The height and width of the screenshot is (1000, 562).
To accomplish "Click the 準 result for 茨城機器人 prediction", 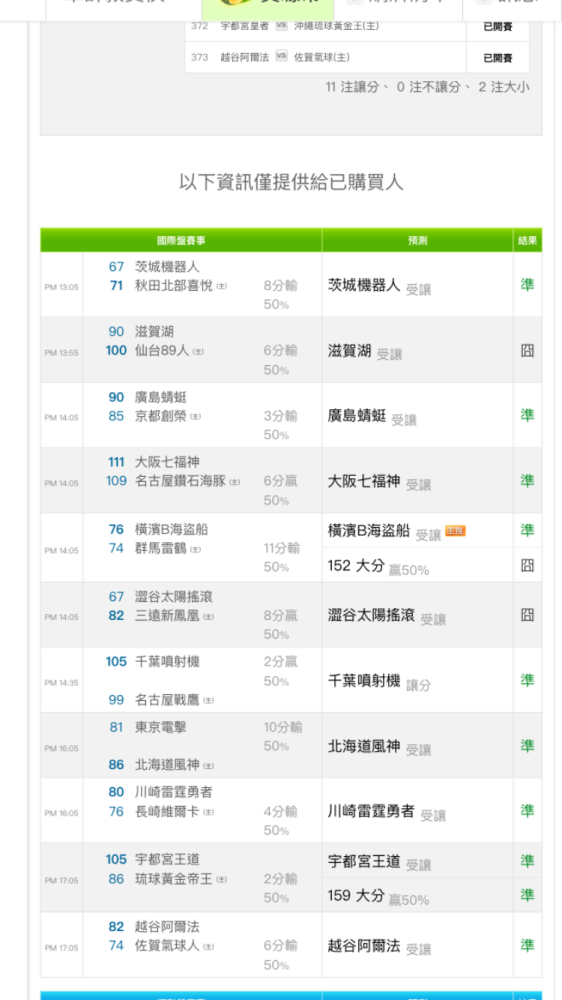I will [527, 284].
